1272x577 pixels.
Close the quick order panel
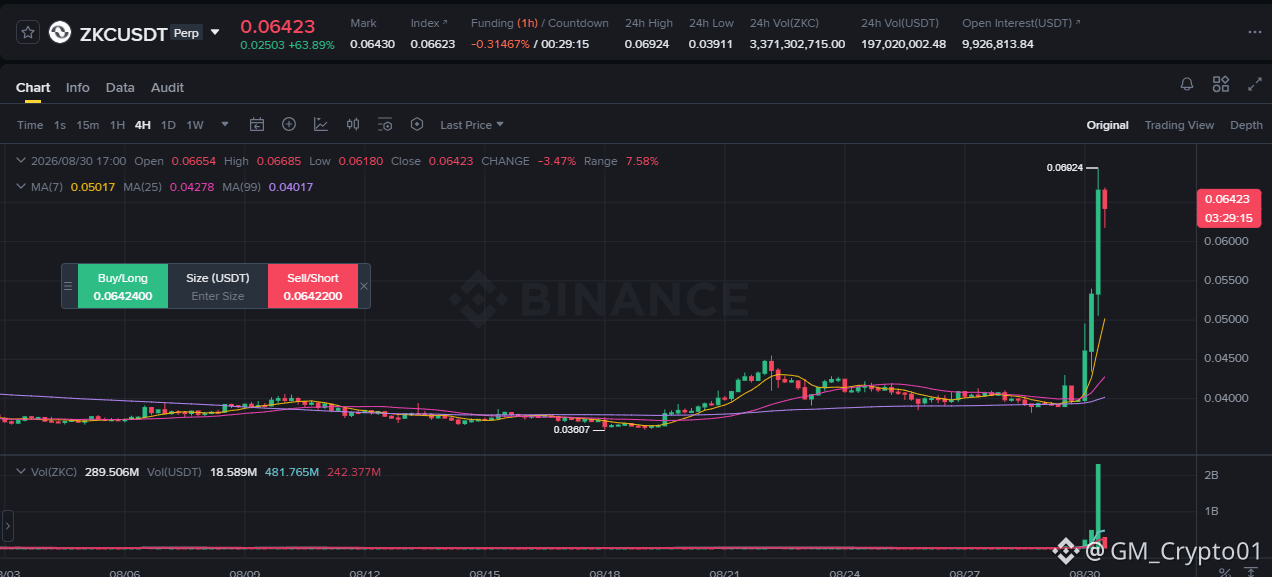364,286
